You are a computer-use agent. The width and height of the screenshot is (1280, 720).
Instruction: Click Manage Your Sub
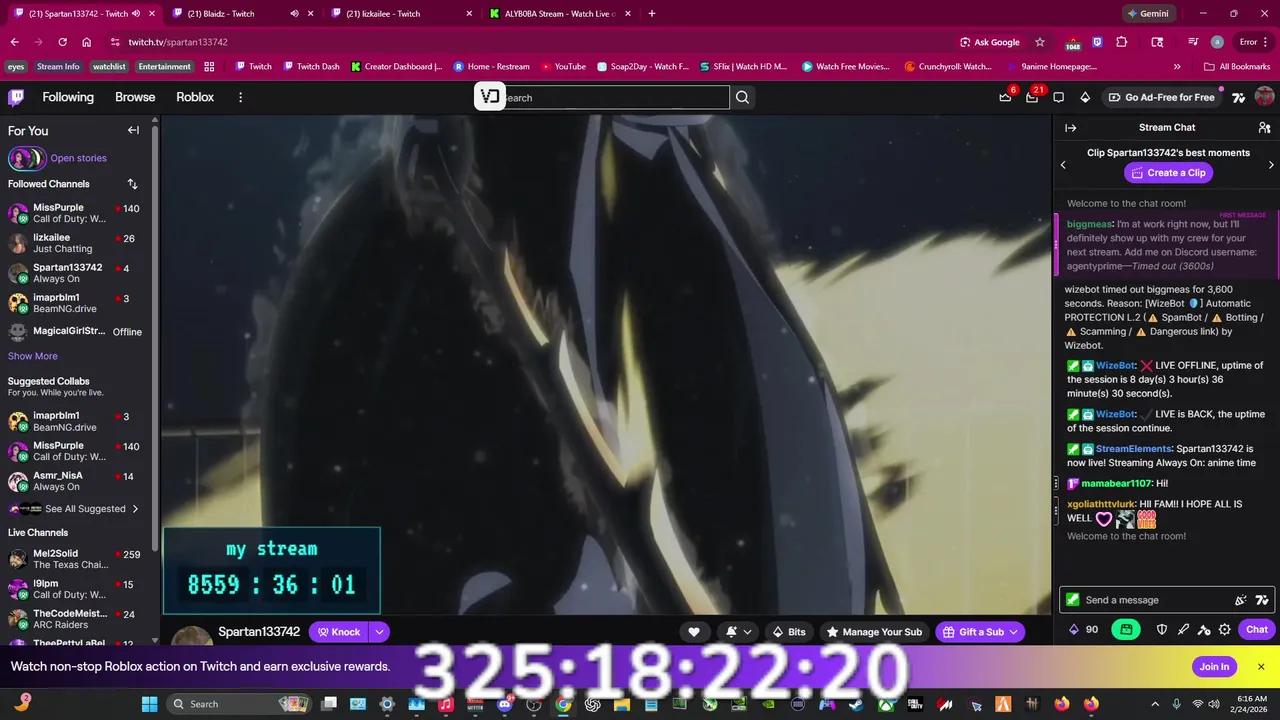point(873,632)
